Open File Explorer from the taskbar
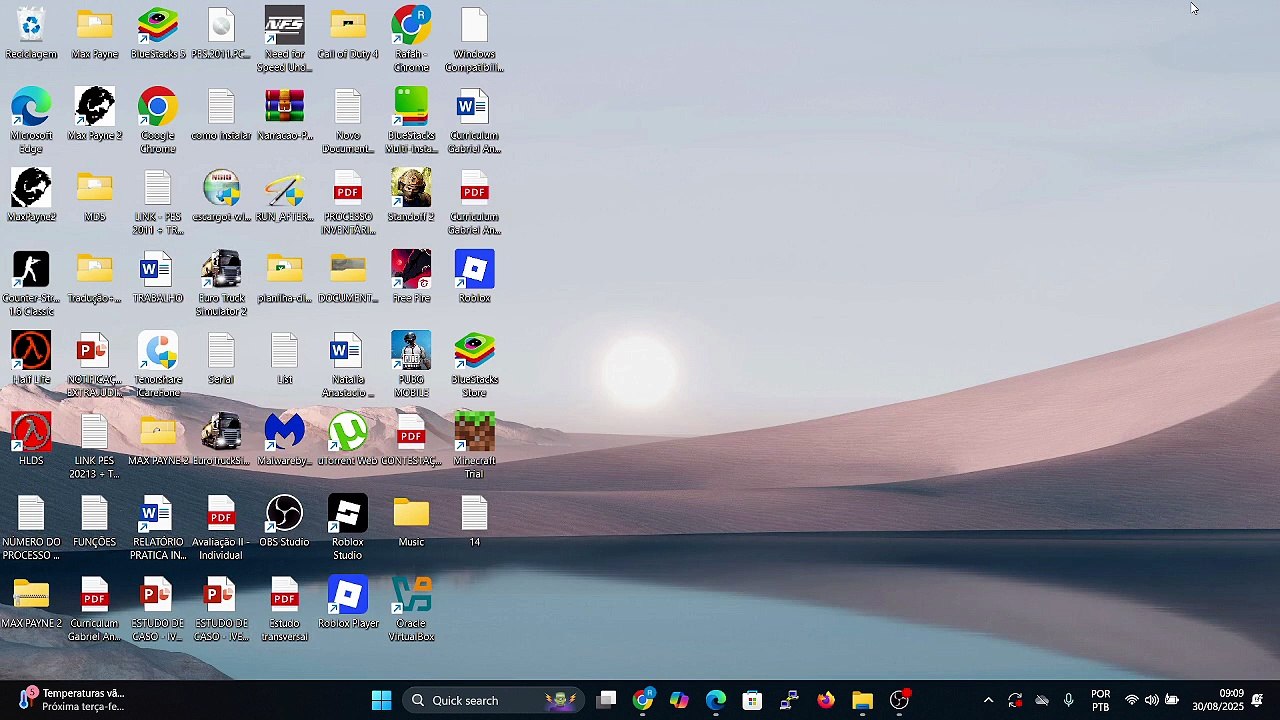 click(x=862, y=700)
